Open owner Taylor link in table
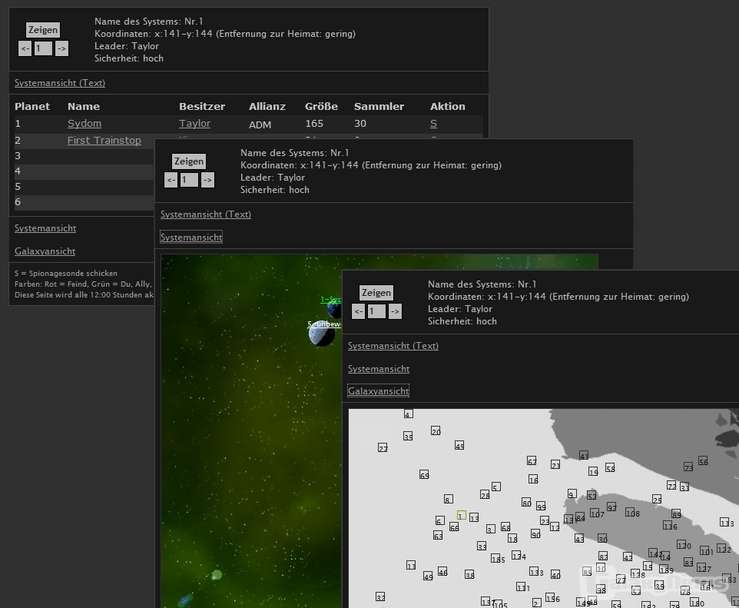This screenshot has width=739, height=608. coord(195,123)
